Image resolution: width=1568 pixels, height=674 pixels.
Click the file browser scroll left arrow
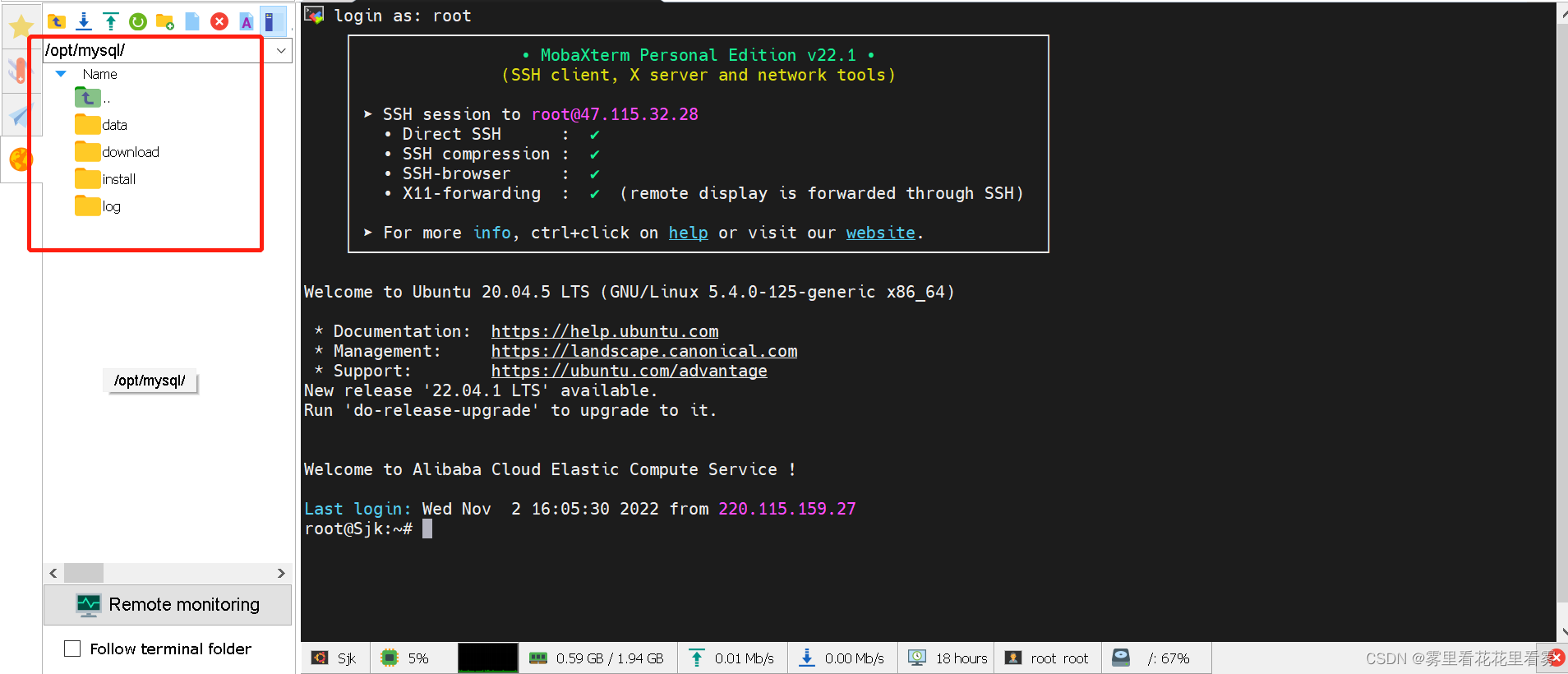point(53,573)
